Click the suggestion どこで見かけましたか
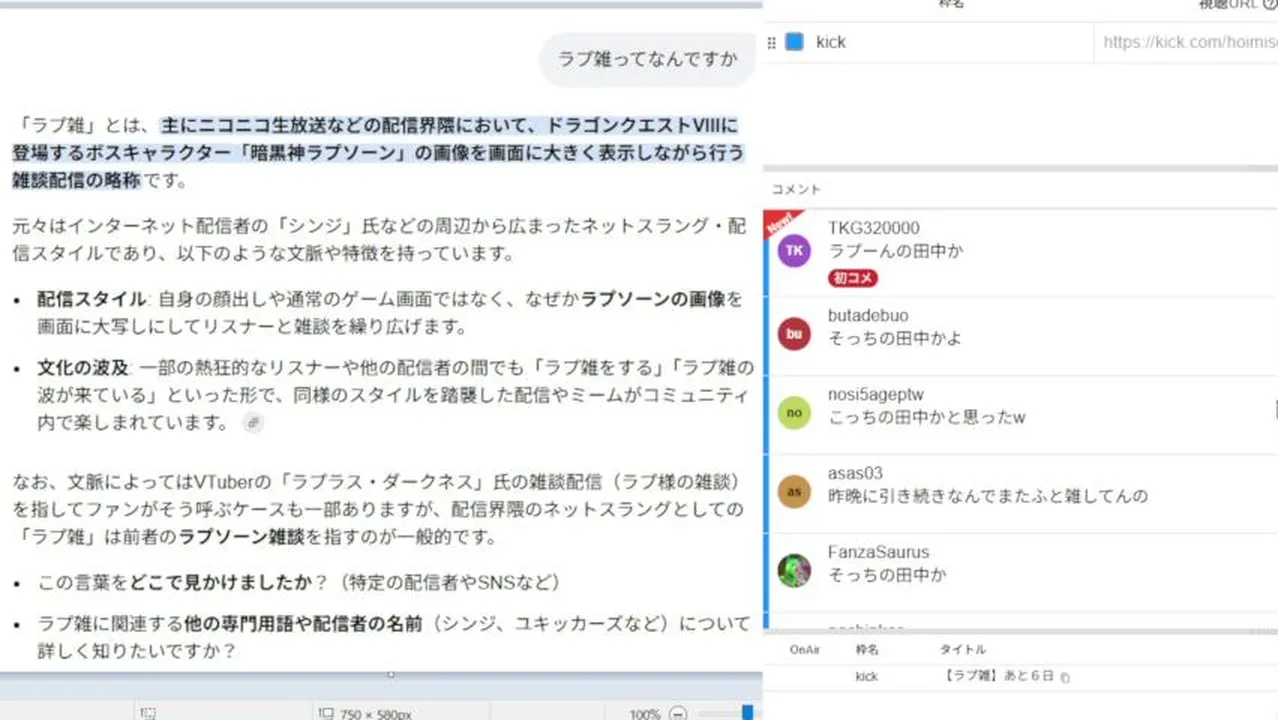The height and width of the screenshot is (720, 1278). (222, 582)
